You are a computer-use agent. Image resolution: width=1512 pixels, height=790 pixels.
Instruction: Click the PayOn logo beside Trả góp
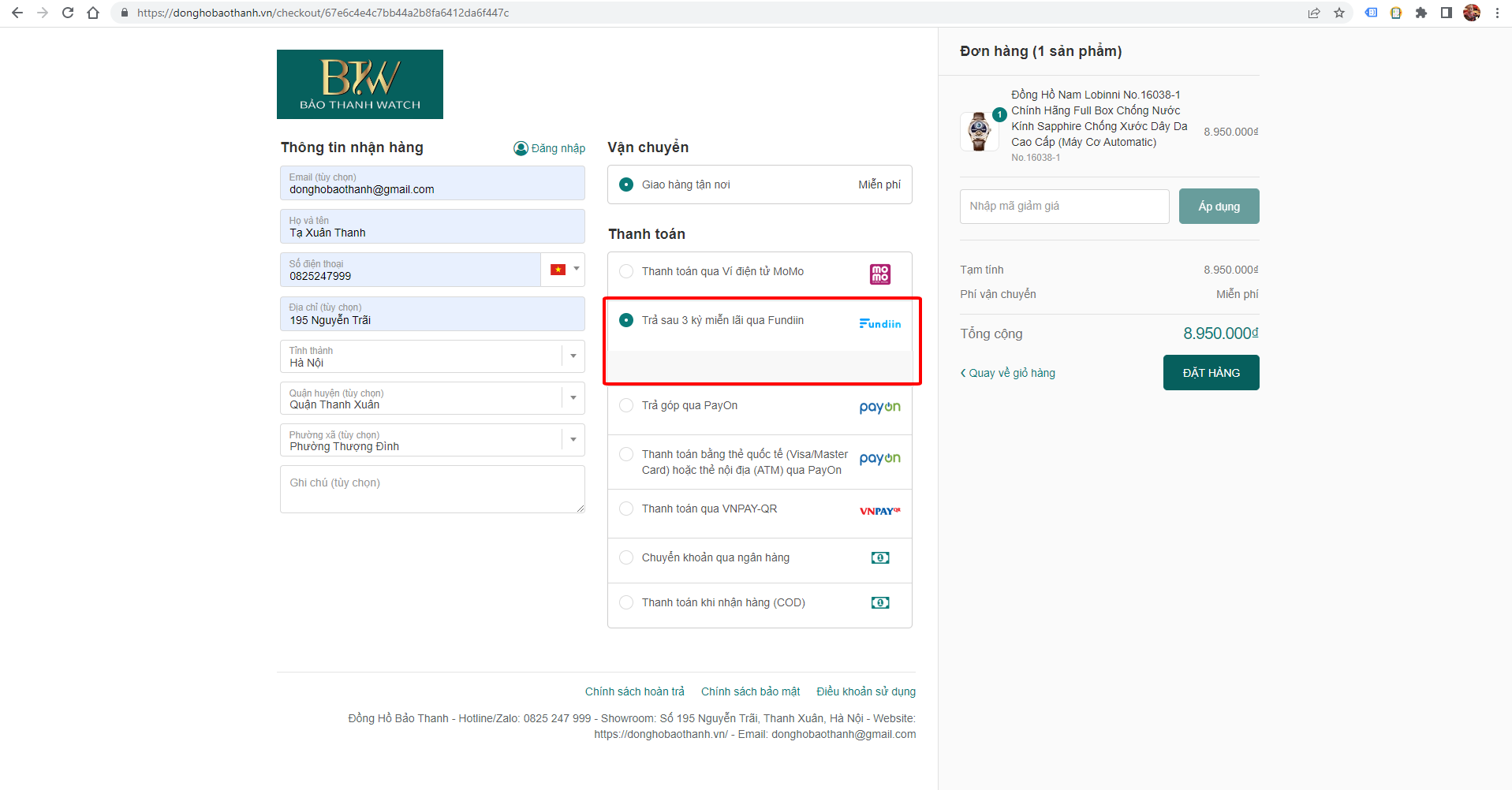880,407
